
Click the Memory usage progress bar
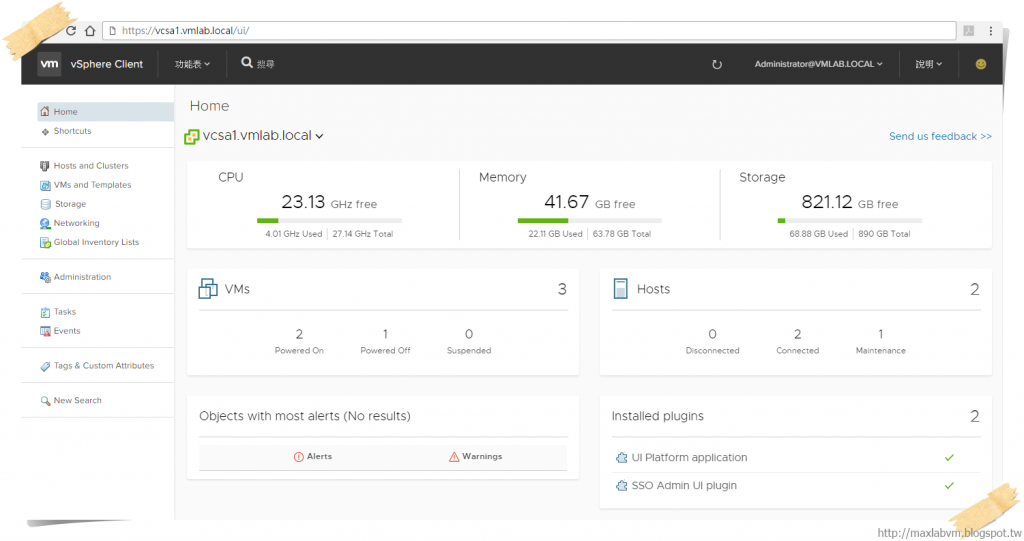tap(589, 220)
